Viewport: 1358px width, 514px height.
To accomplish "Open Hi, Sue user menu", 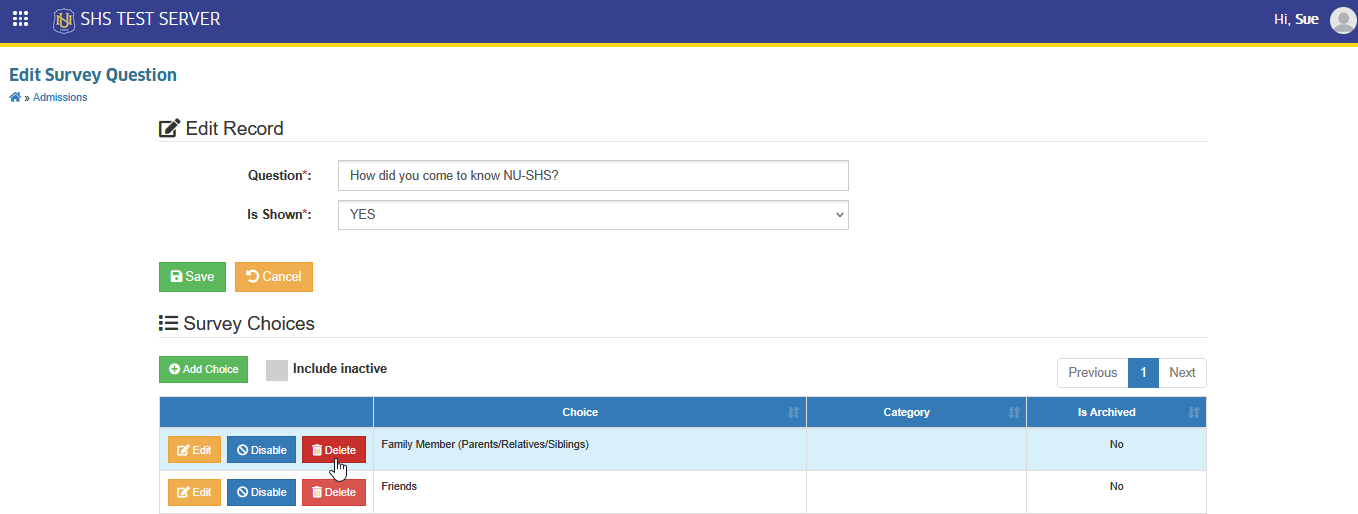I will pyautogui.click(x=1296, y=19).
